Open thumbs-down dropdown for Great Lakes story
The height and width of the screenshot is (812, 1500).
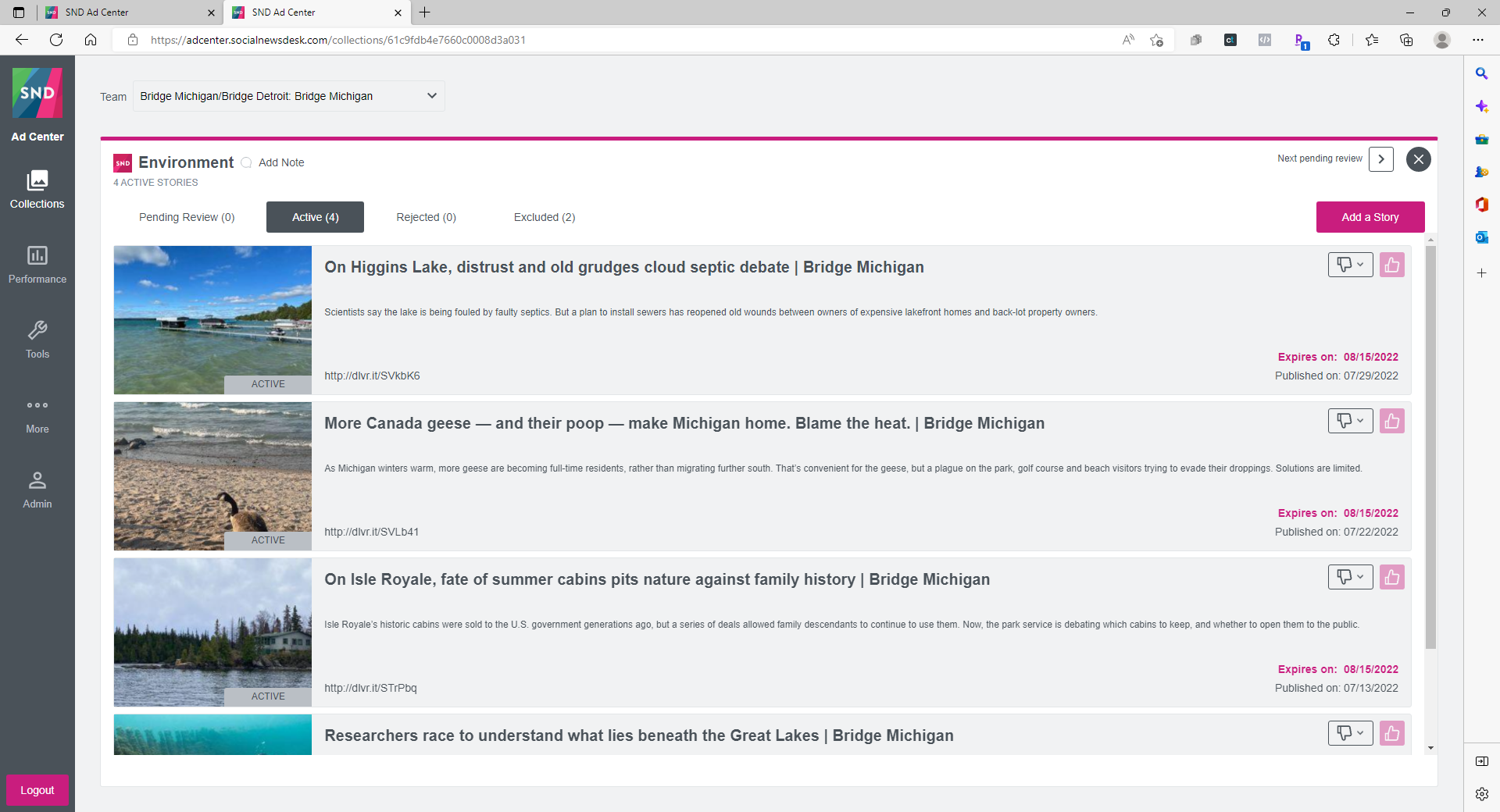pyautogui.click(x=1350, y=733)
